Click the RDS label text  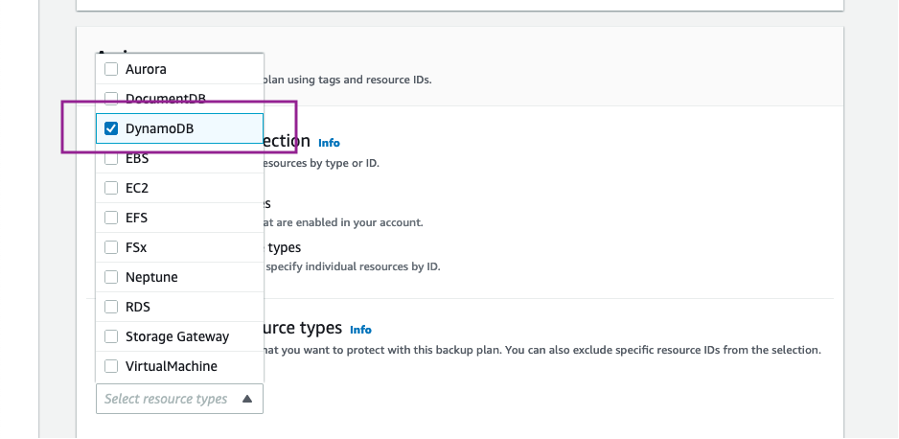coord(138,307)
